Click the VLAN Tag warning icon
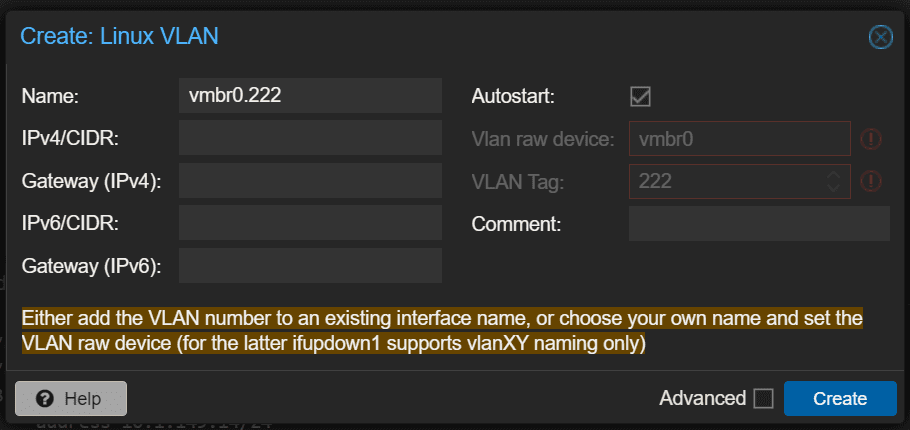 pyautogui.click(x=871, y=181)
